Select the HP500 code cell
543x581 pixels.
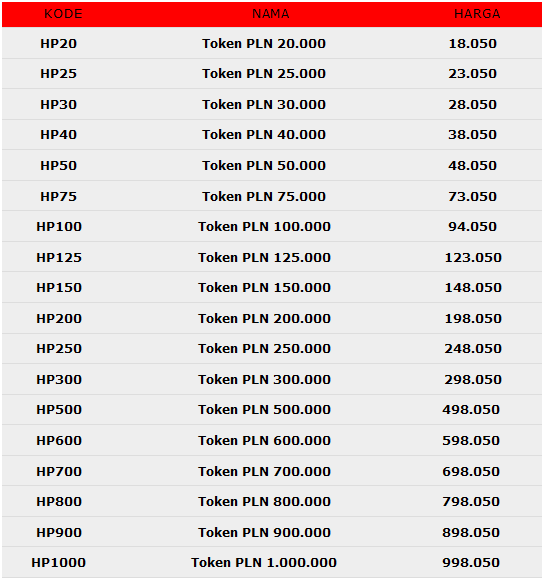click(59, 410)
